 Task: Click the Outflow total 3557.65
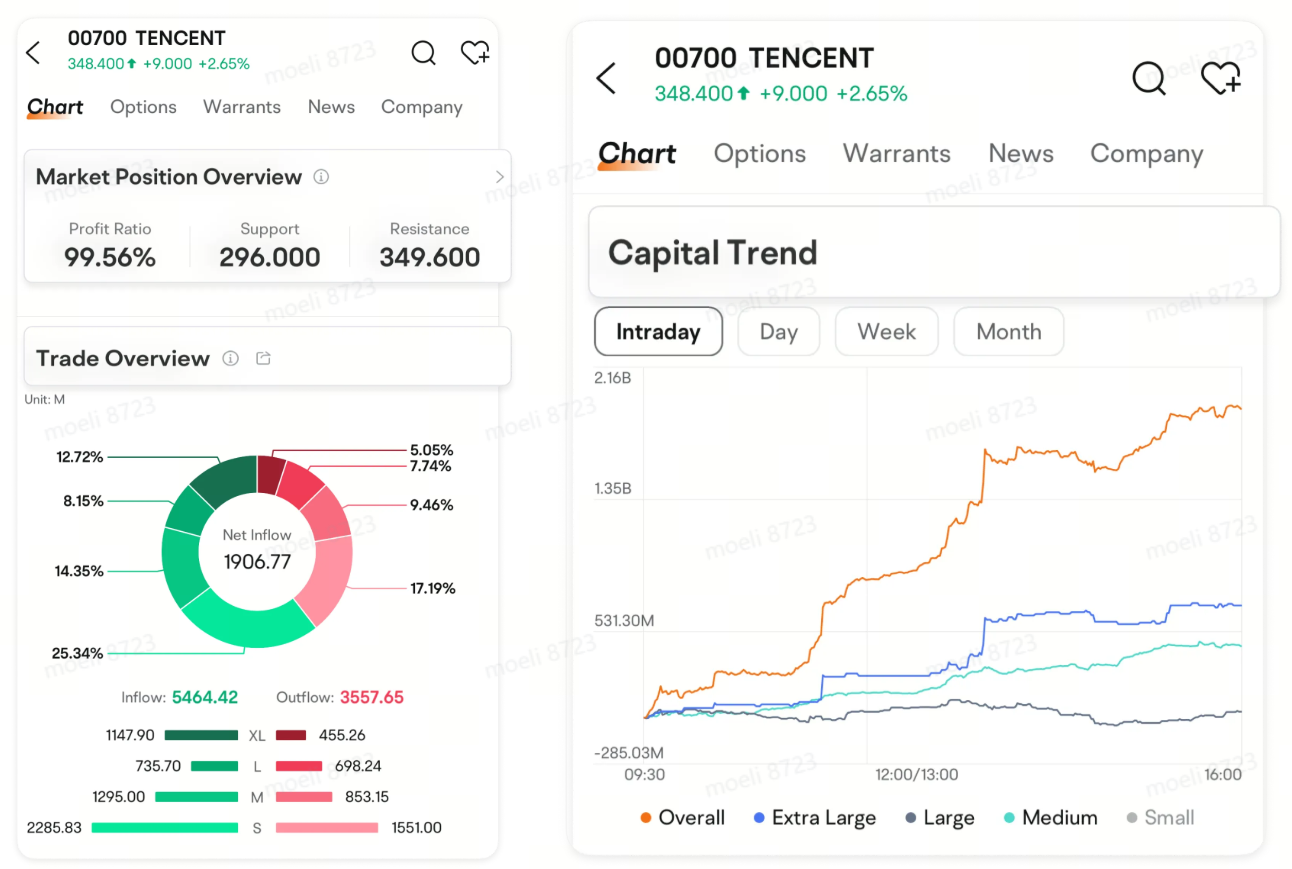pos(372,697)
